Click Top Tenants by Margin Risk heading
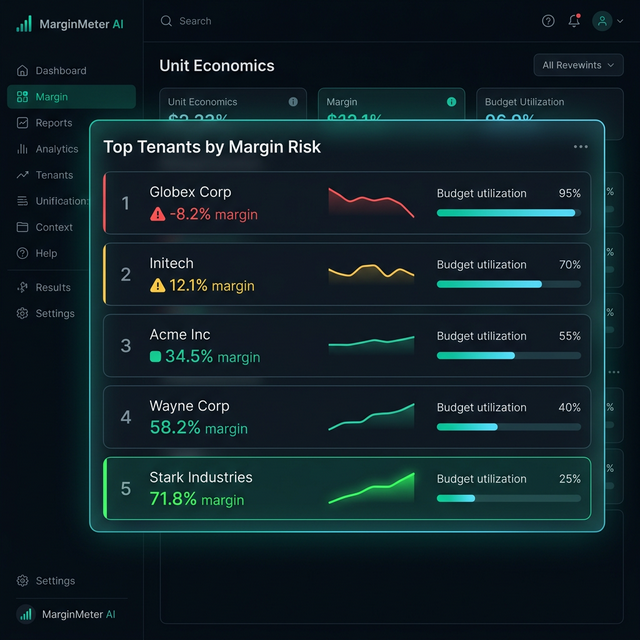 coord(212,147)
